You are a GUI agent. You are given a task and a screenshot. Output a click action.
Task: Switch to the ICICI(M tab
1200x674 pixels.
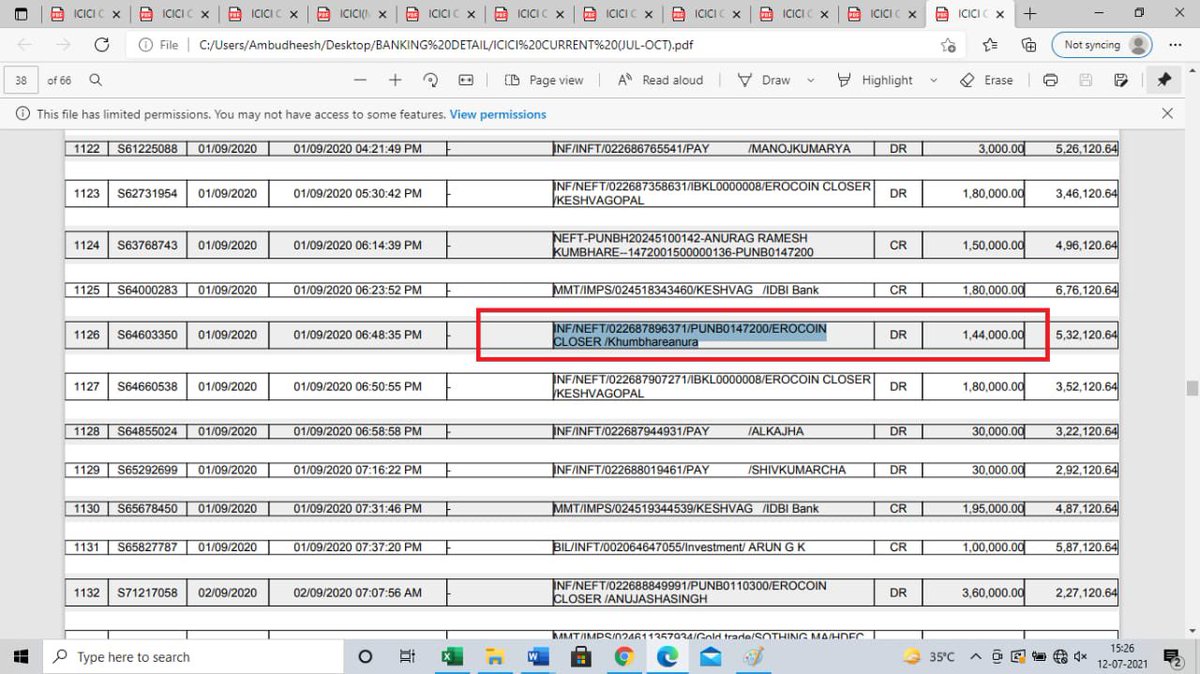[350, 14]
